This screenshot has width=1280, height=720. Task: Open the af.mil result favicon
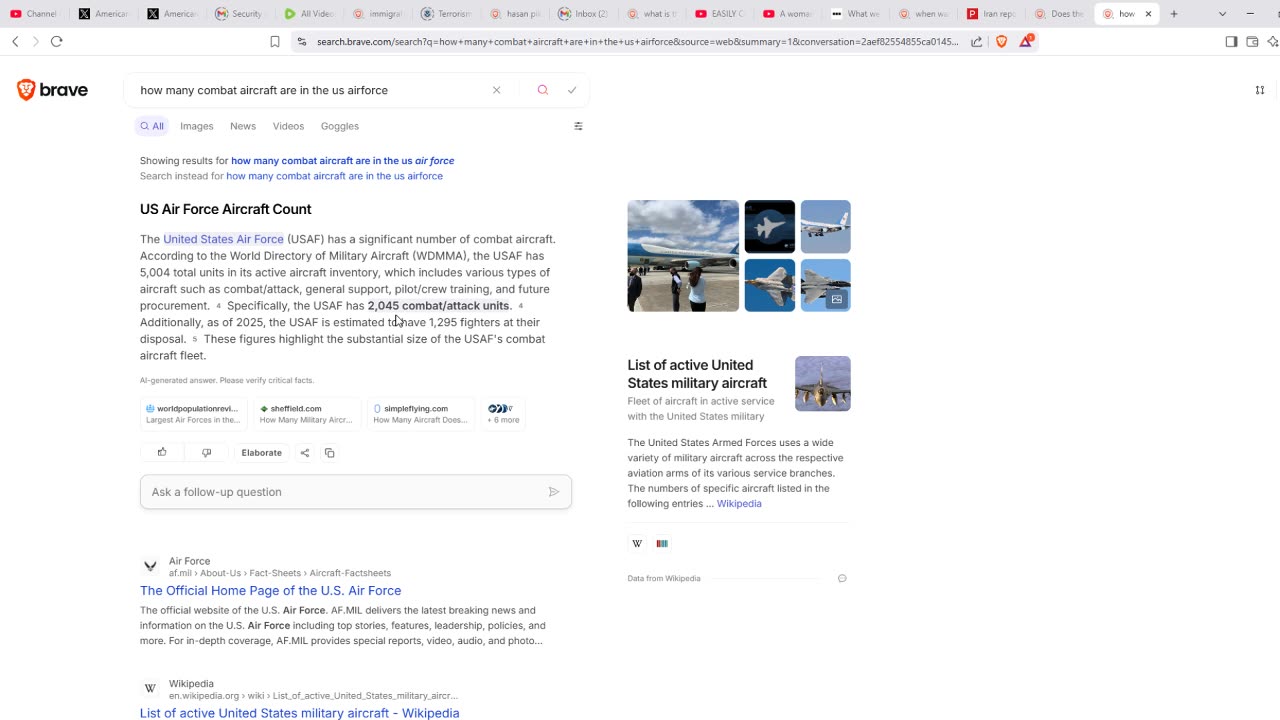[150, 566]
